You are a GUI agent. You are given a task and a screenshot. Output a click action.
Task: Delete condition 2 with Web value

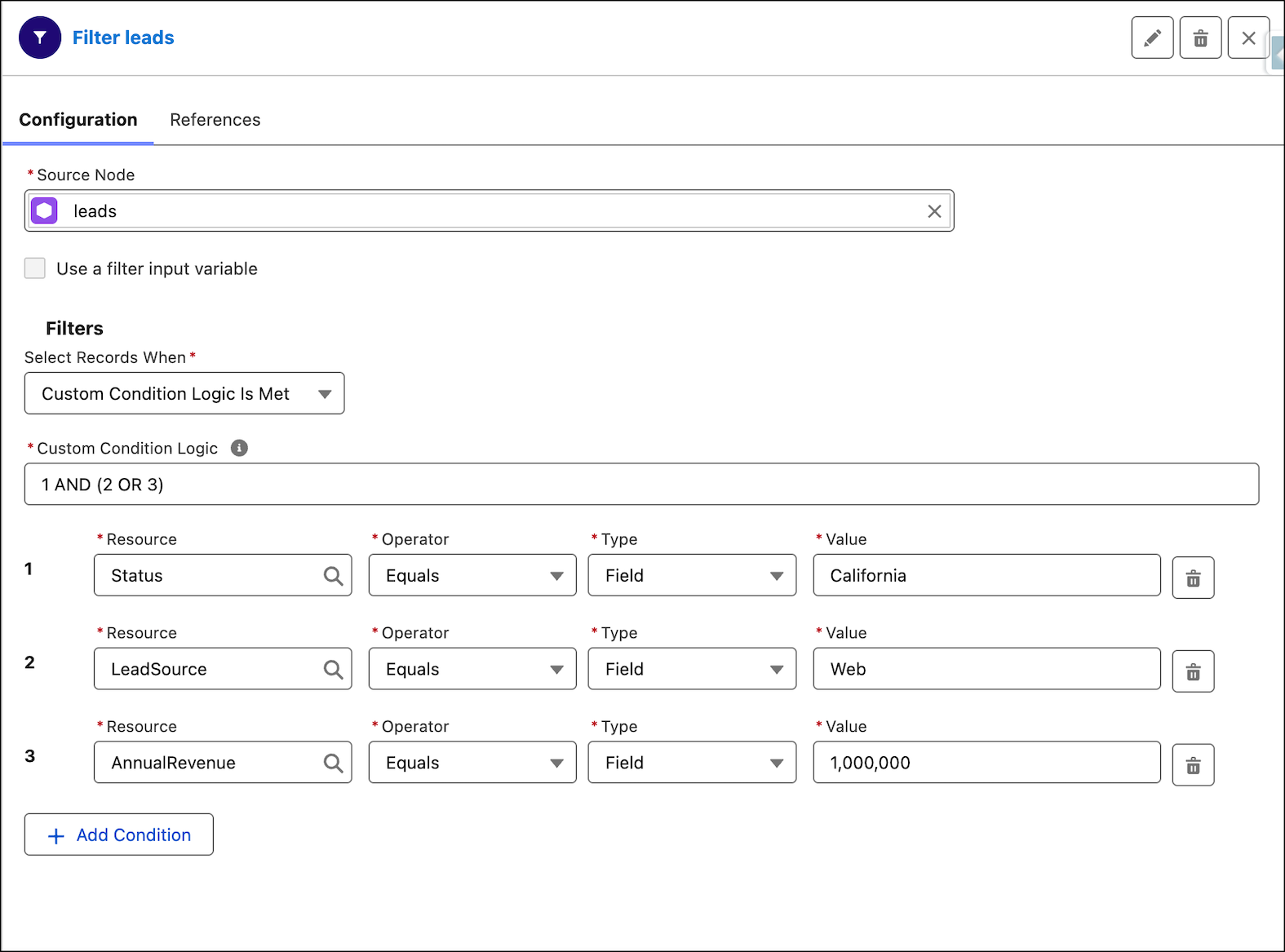(x=1193, y=671)
